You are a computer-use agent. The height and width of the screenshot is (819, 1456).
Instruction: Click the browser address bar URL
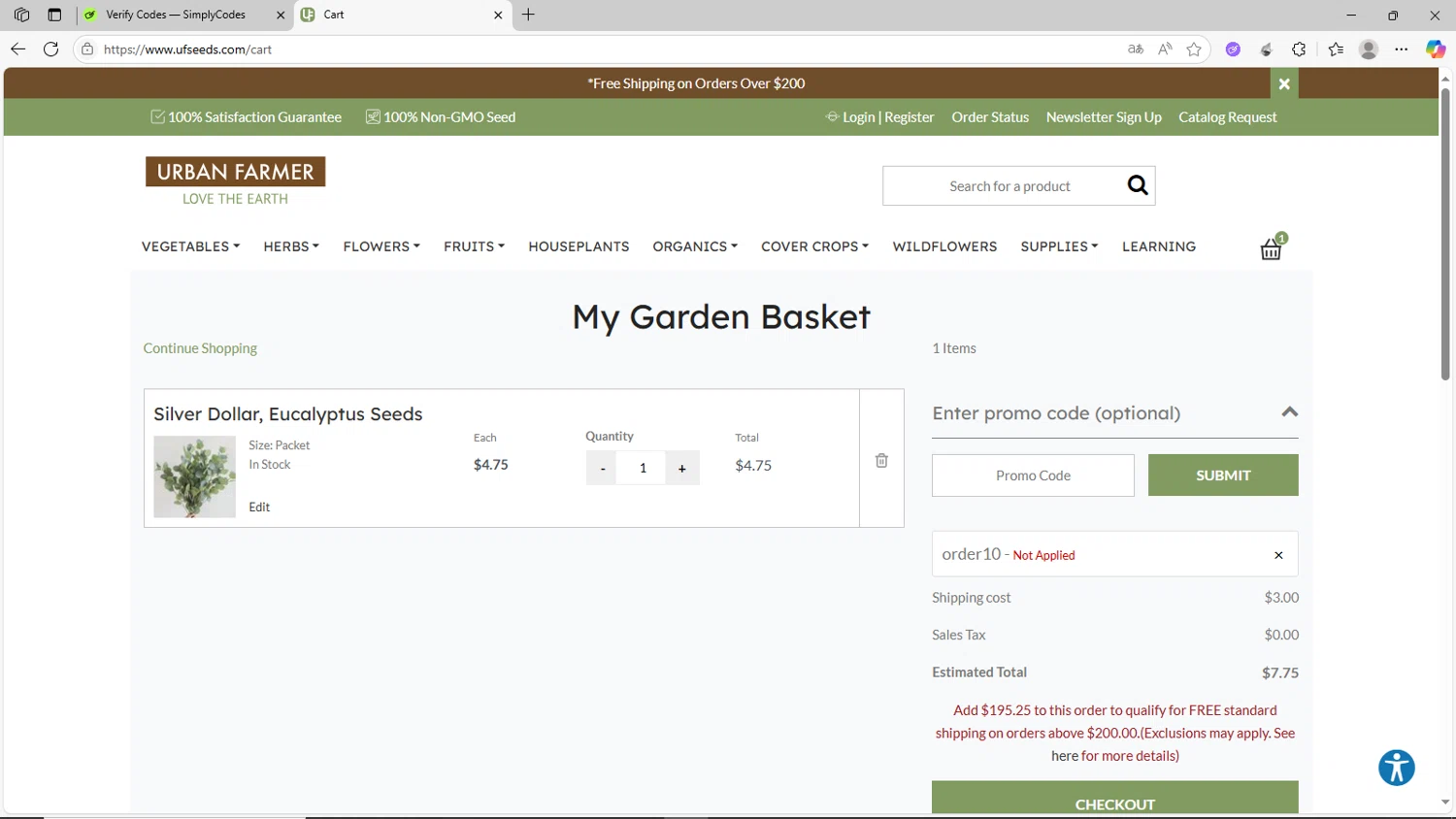click(x=187, y=49)
